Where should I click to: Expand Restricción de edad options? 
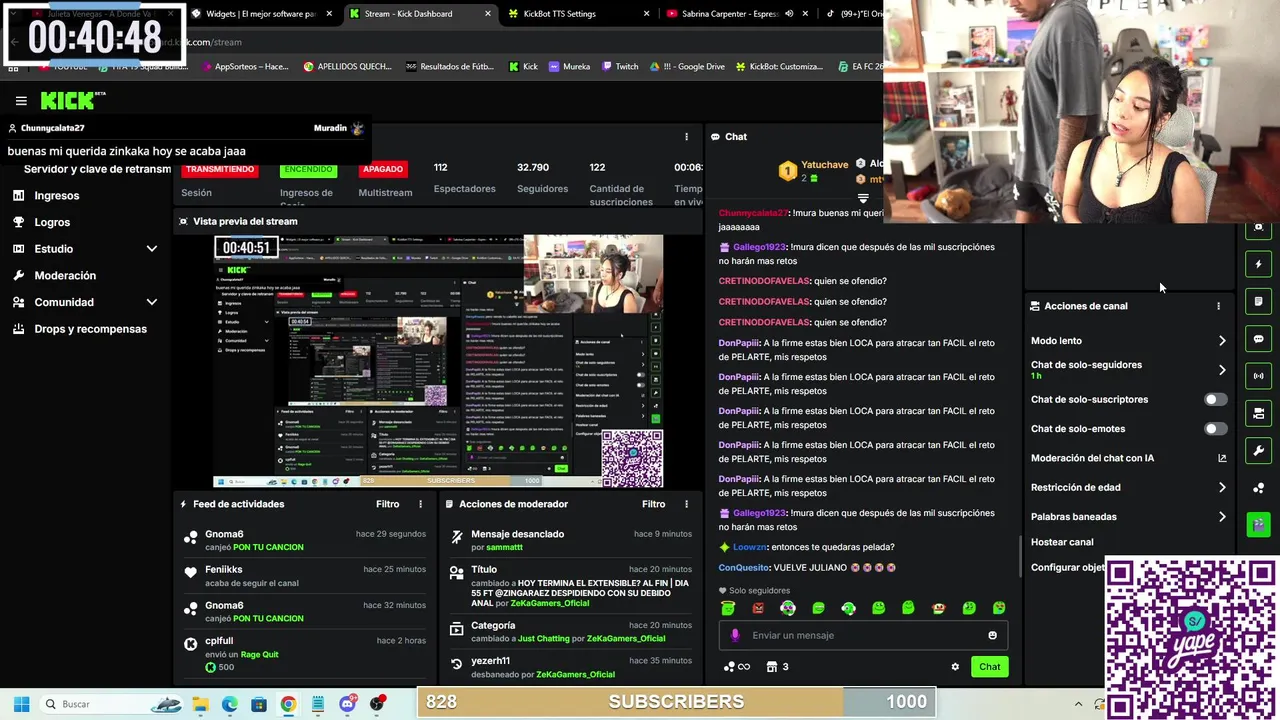coord(1222,487)
